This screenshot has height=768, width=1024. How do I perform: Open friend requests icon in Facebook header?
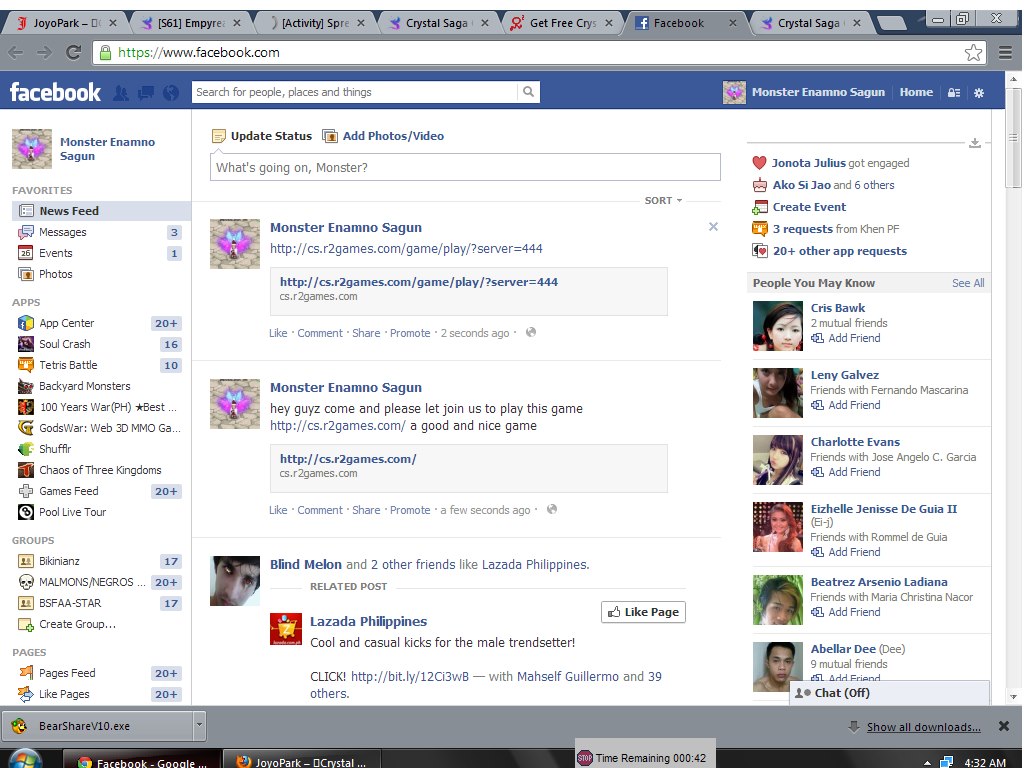click(121, 92)
